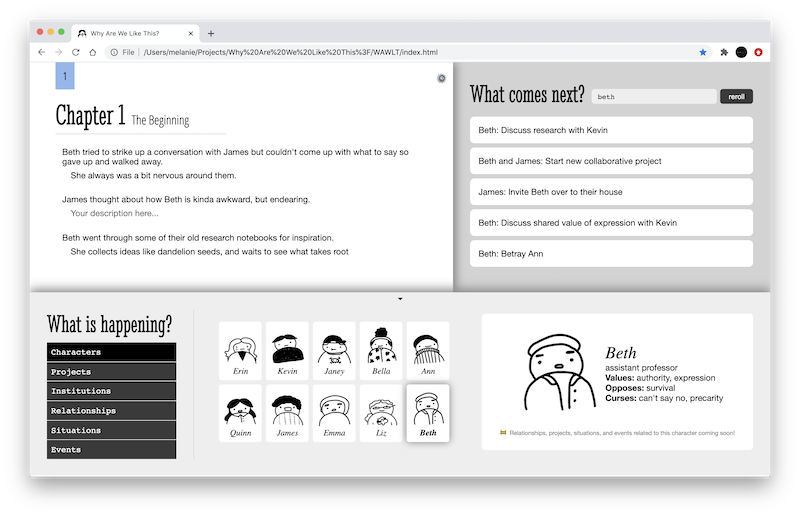This screenshot has height=516, width=800.
Task: Click James thought about Beth sentence
Action: 186,200
